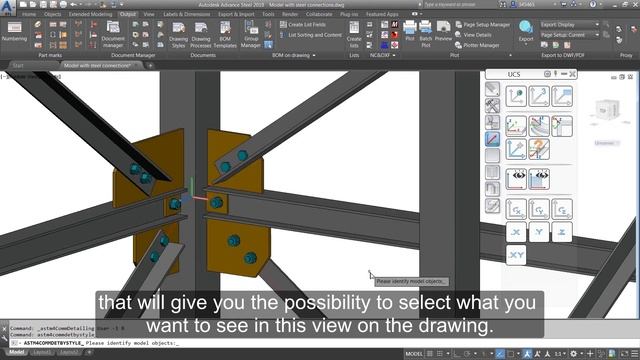Switch to the Export & Import ribbon tab
Image resolution: width=640 pixels, height=360 pixels.
(x=236, y=14)
